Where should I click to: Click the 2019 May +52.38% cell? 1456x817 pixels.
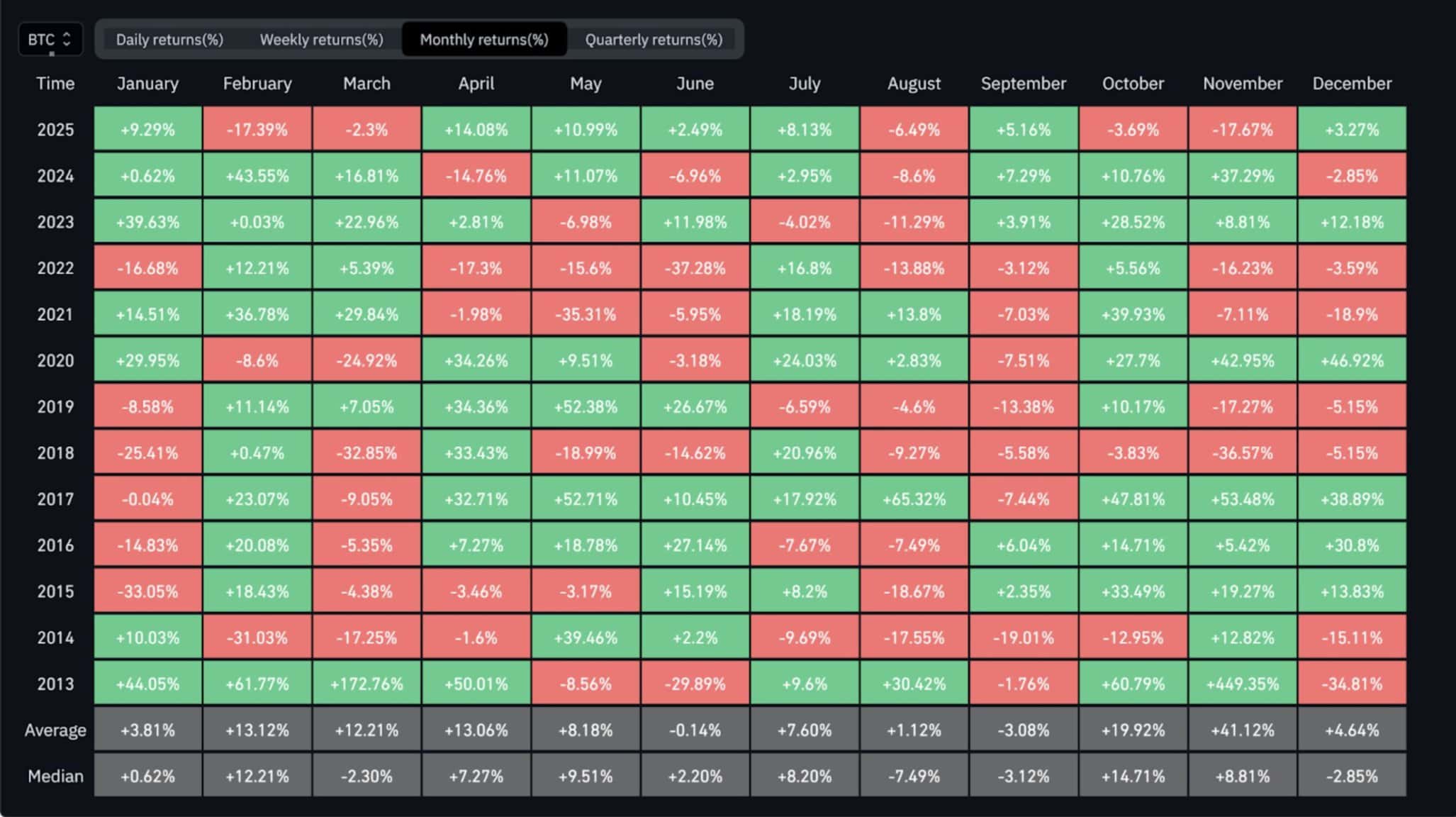586,406
